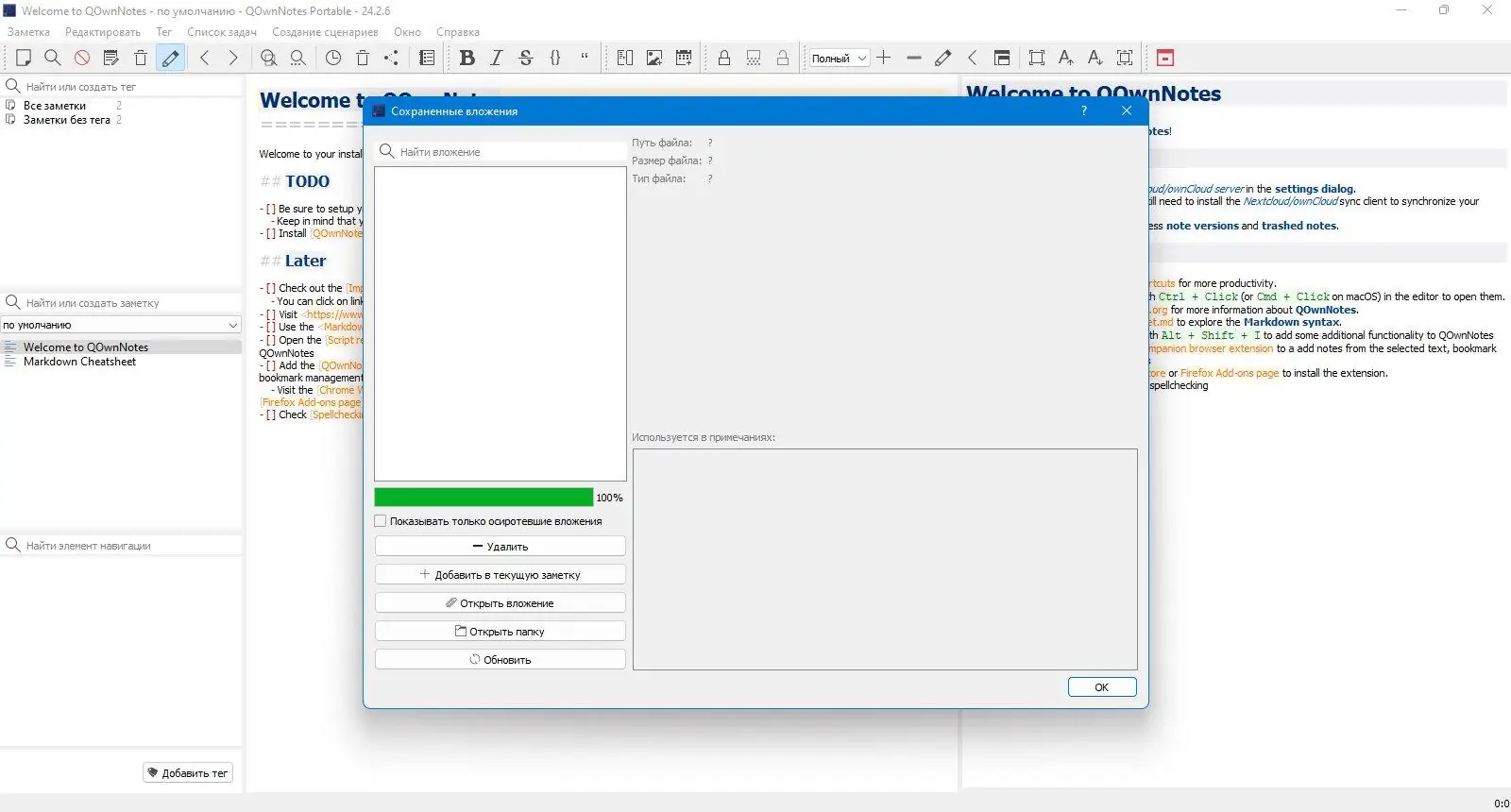Focus the Найти вложение search field
Screen dimensions: 1511x812
500,151
